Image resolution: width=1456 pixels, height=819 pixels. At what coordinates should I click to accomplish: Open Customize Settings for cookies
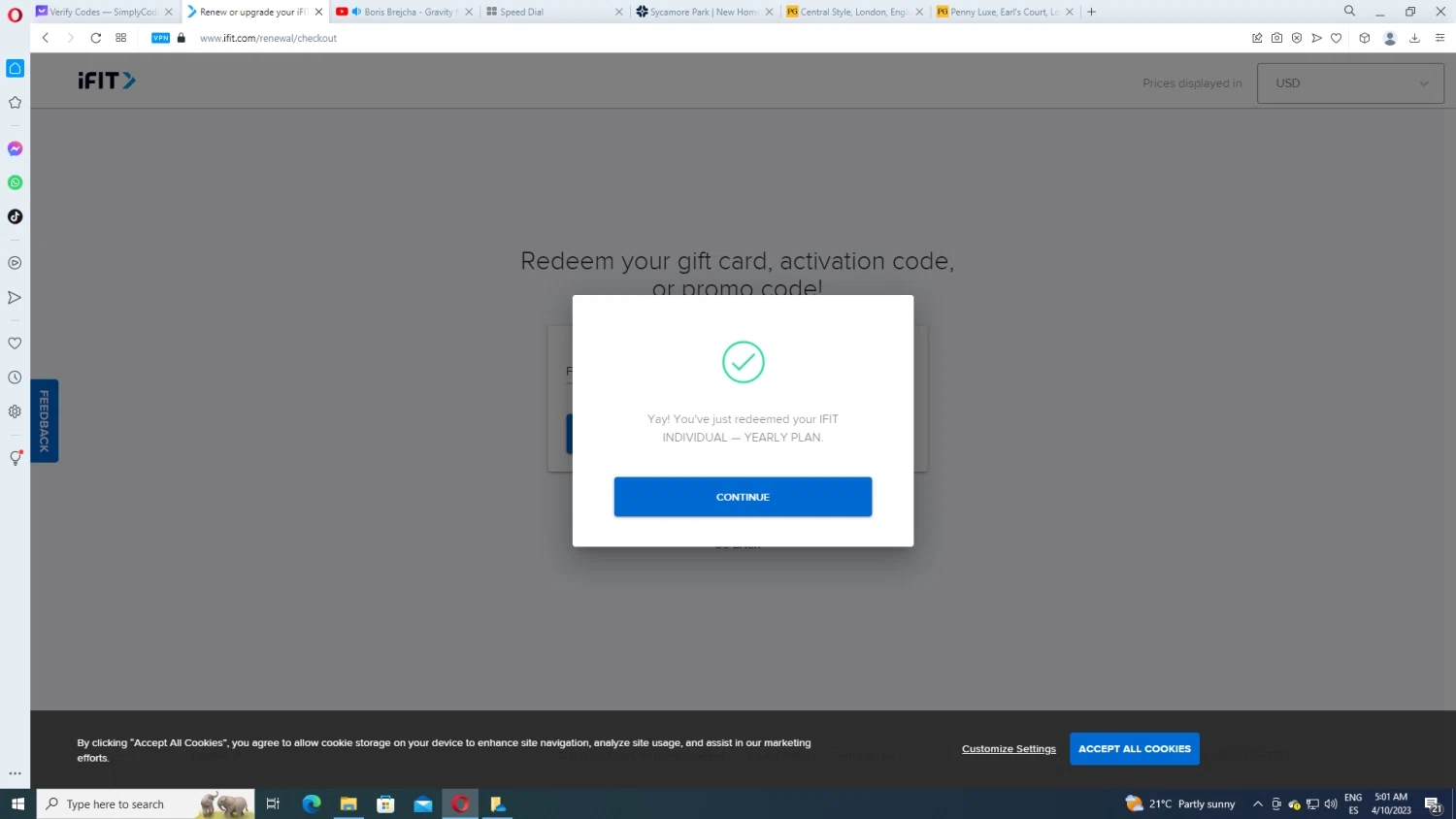(1009, 749)
